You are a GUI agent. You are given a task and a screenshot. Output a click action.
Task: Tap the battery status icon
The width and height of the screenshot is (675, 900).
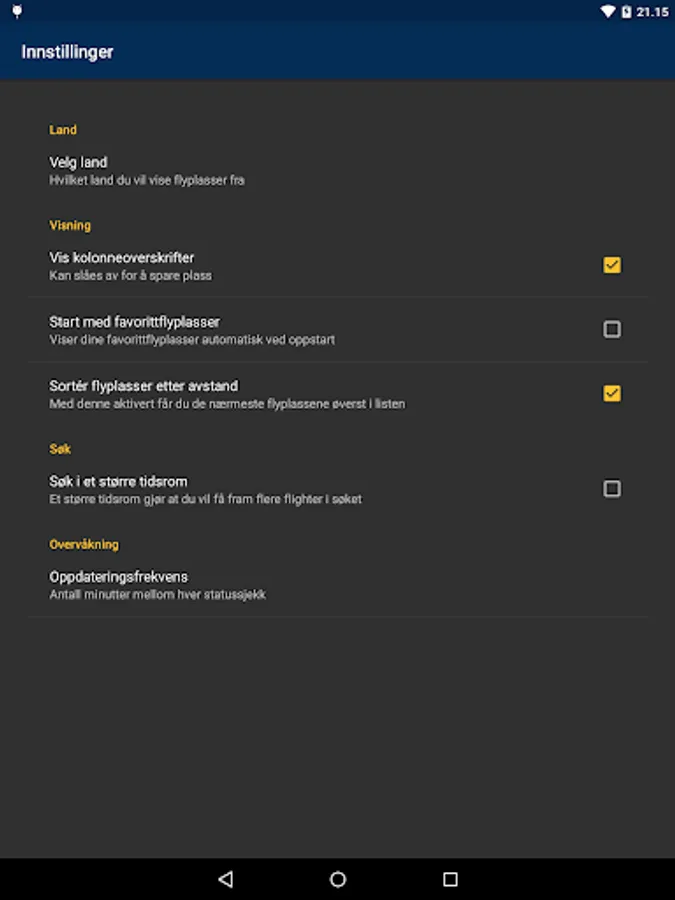click(x=626, y=12)
